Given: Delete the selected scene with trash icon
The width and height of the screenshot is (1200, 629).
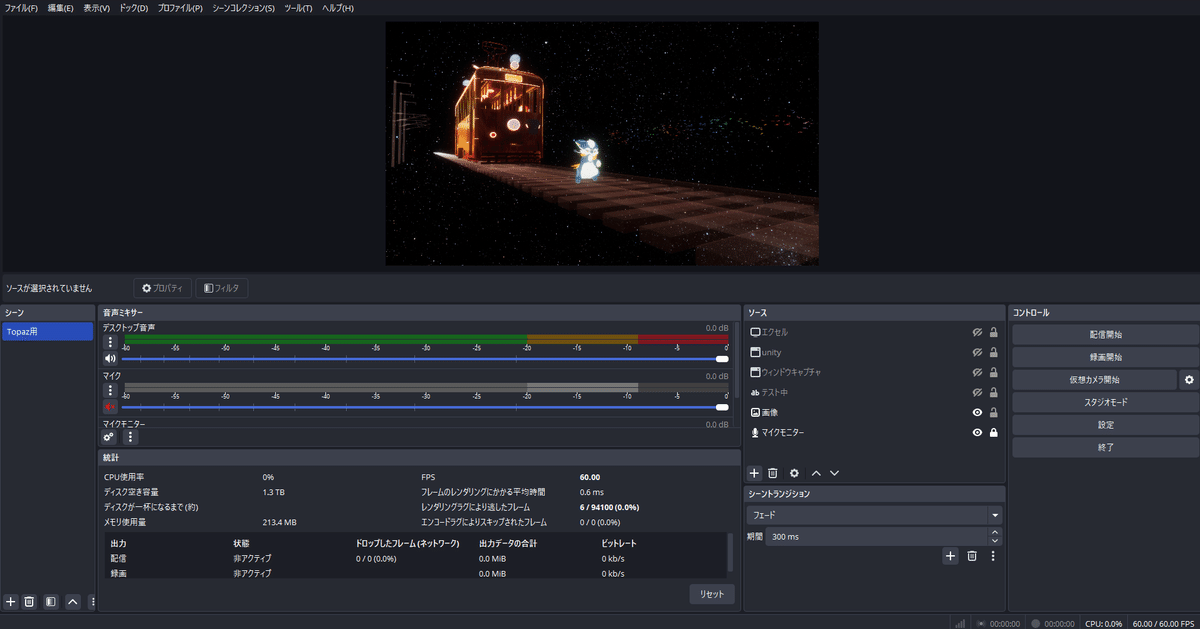Looking at the screenshot, I should (29, 601).
